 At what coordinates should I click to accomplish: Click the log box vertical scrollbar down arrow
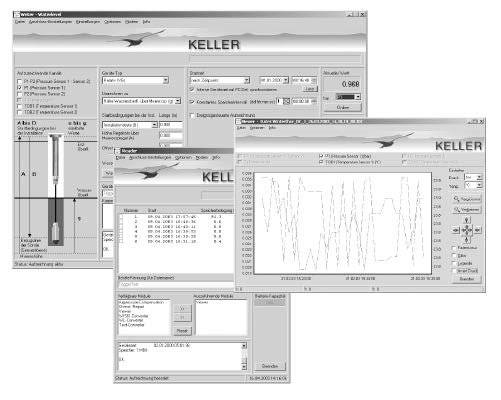pos(244,367)
